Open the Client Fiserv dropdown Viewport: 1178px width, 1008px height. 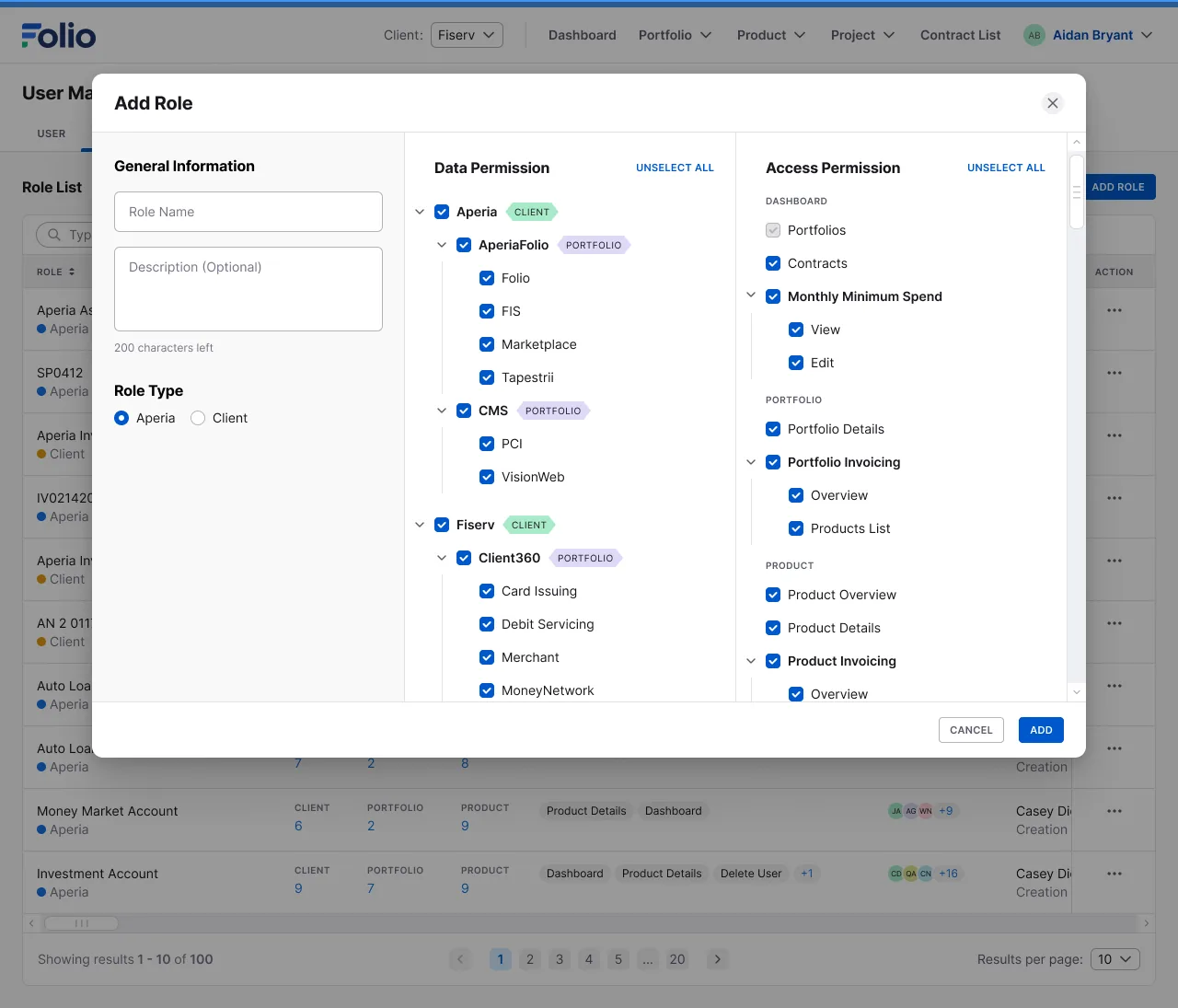pos(467,35)
